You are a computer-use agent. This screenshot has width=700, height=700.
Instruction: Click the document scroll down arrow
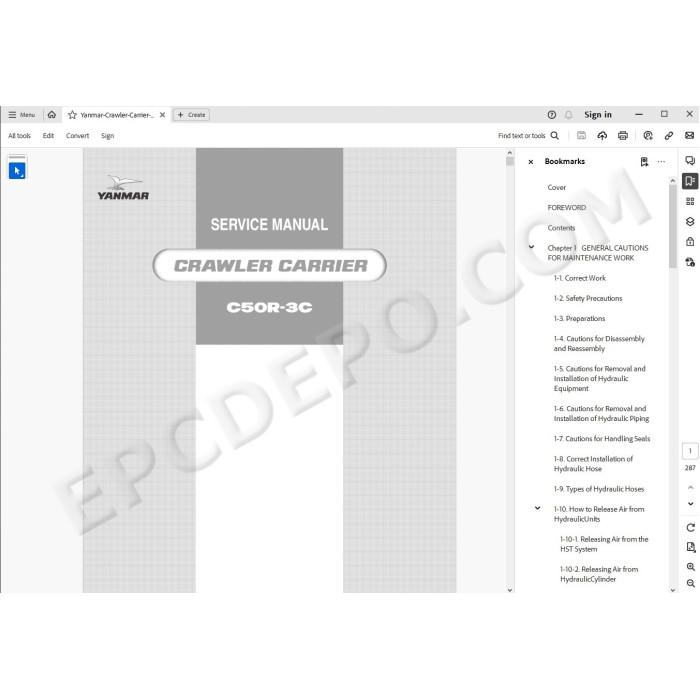pyautogui.click(x=510, y=590)
